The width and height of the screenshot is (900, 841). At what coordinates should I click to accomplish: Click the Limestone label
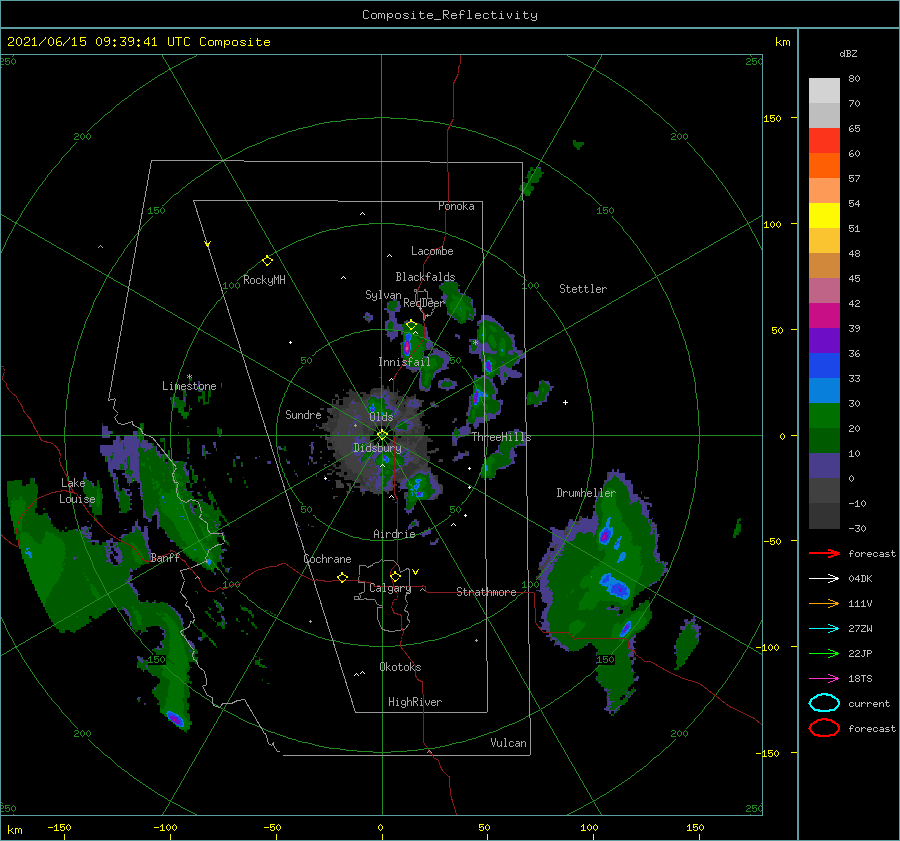tap(189, 386)
